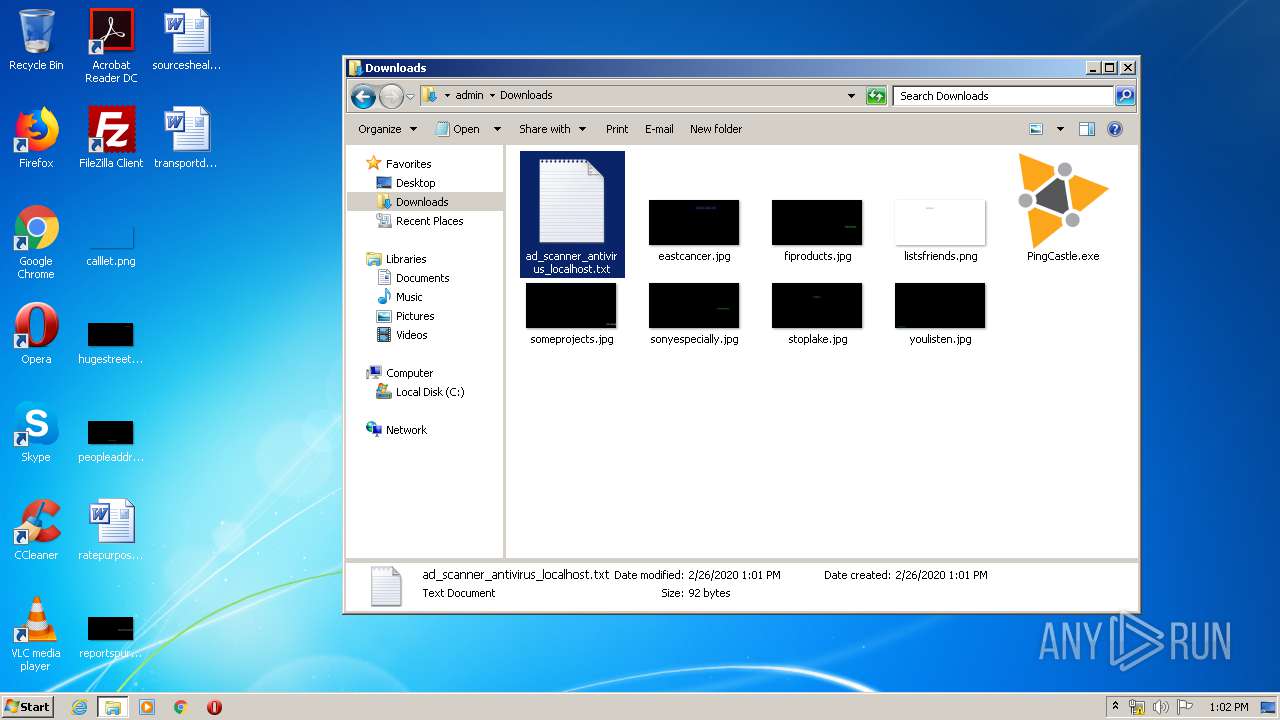Image resolution: width=1280 pixels, height=720 pixels.
Task: Open Local Disk (C:)
Action: point(429,392)
